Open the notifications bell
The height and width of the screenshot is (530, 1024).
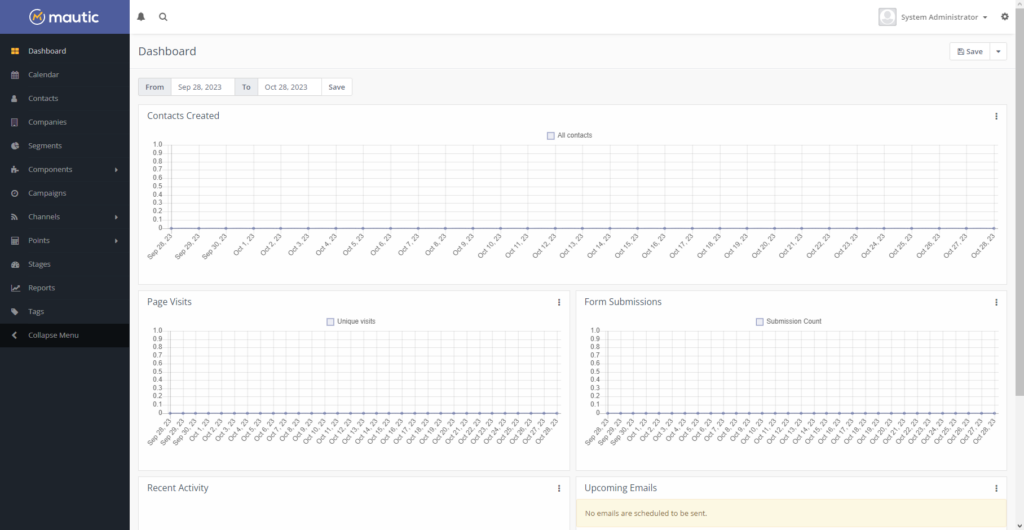click(141, 17)
